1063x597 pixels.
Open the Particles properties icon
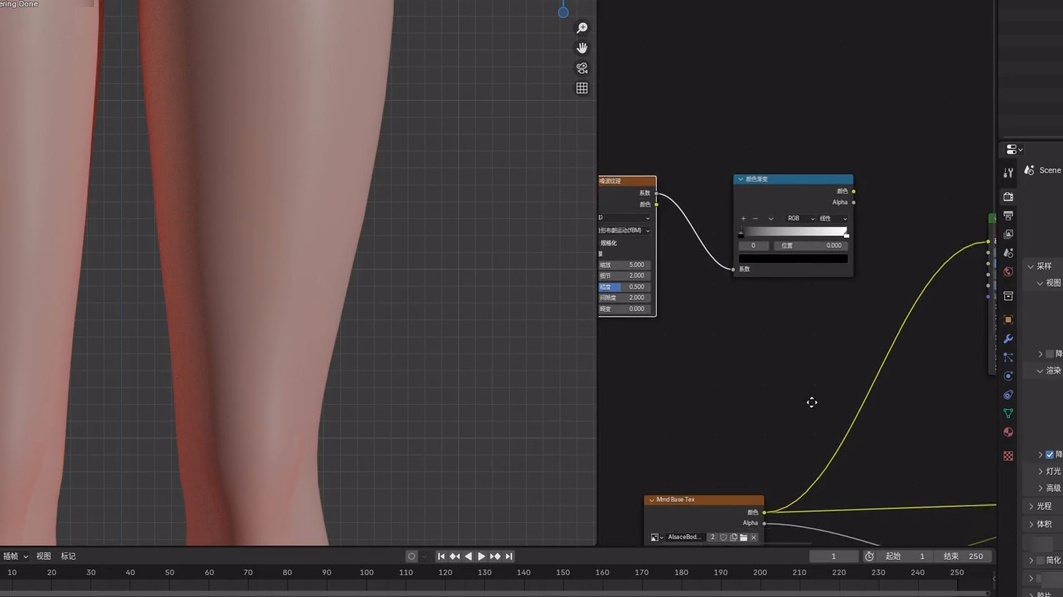pyautogui.click(x=1008, y=357)
